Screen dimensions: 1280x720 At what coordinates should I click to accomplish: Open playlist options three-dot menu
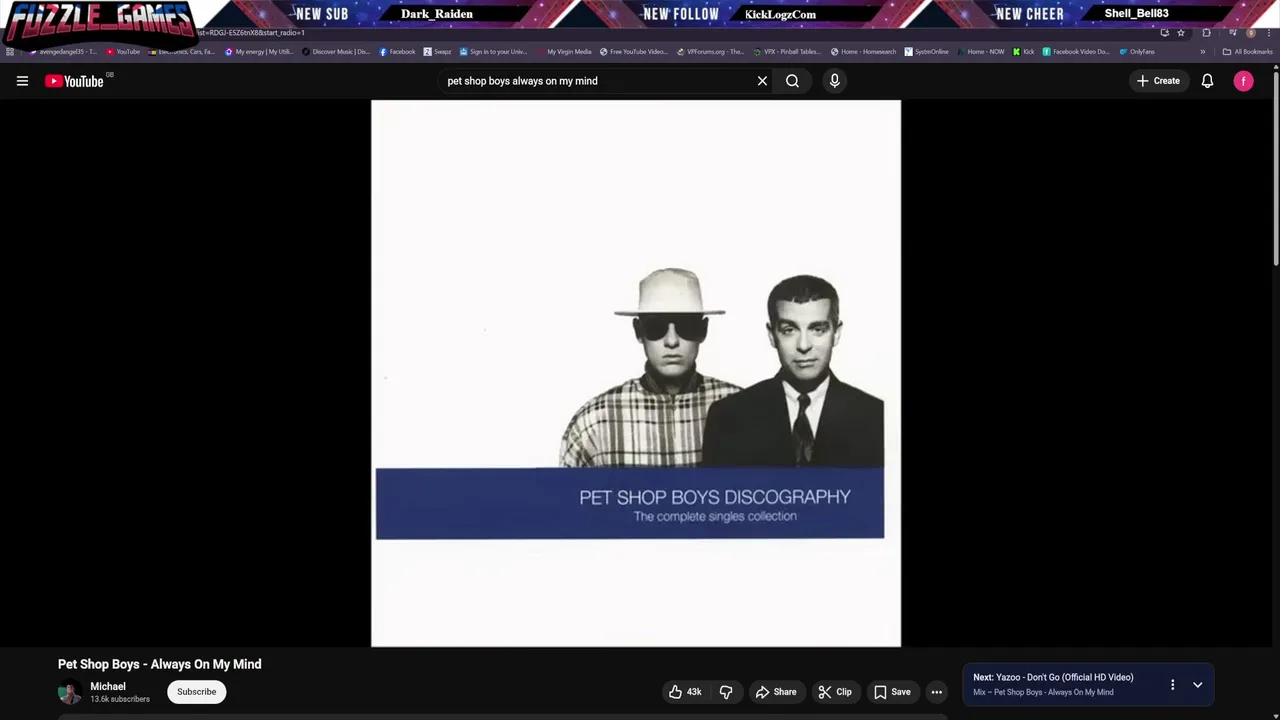click(x=1172, y=685)
